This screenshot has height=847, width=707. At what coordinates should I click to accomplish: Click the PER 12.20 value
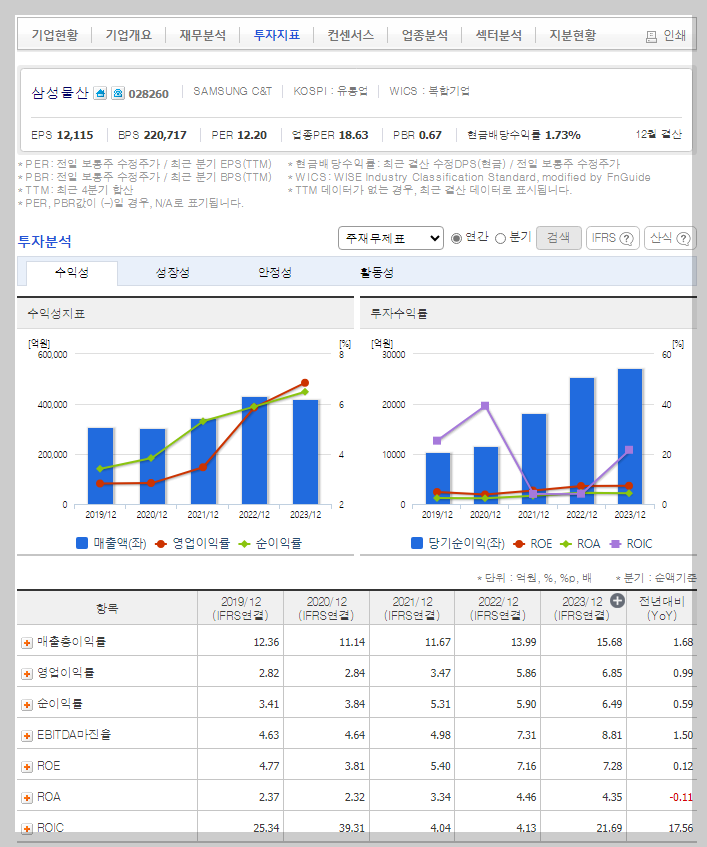point(252,135)
